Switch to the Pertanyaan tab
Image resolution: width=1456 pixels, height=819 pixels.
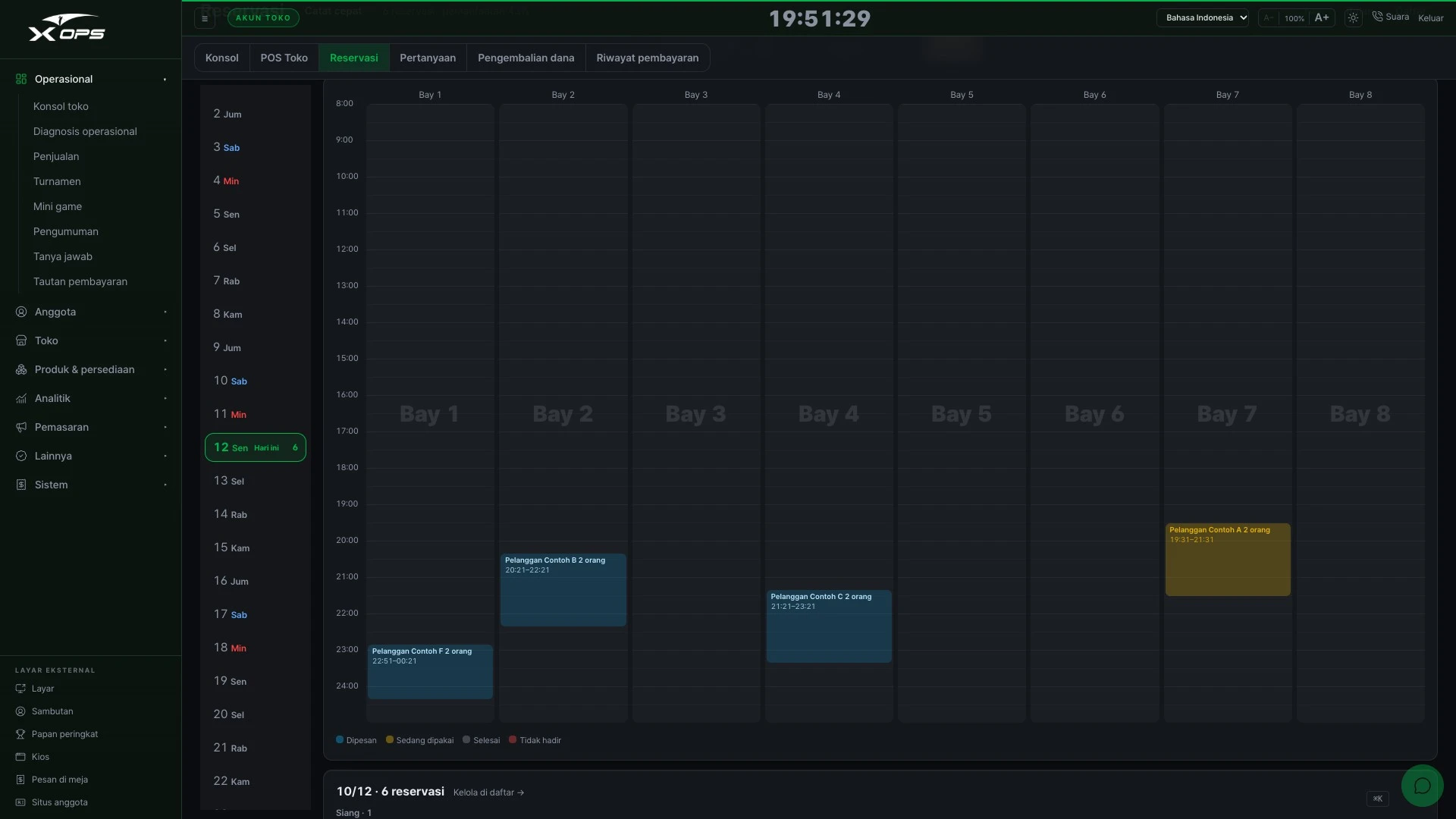[x=428, y=58]
